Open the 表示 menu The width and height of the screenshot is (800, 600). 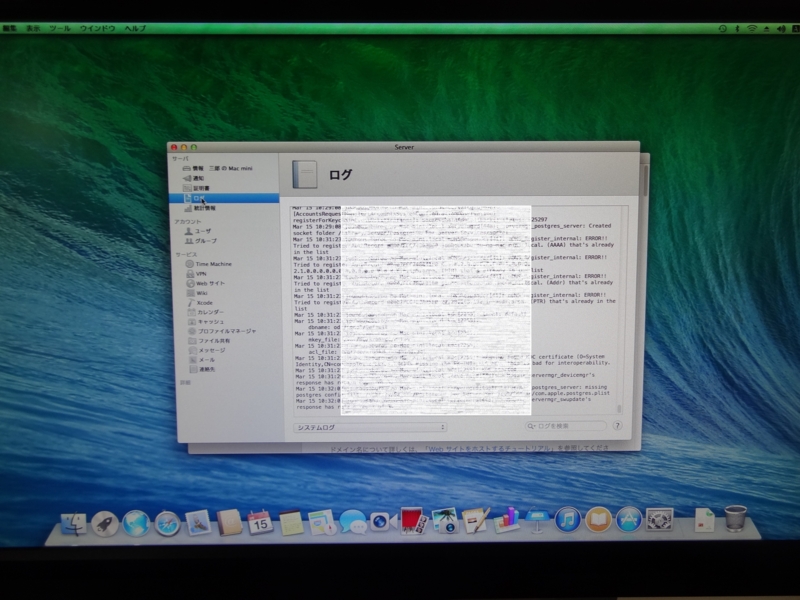point(33,29)
